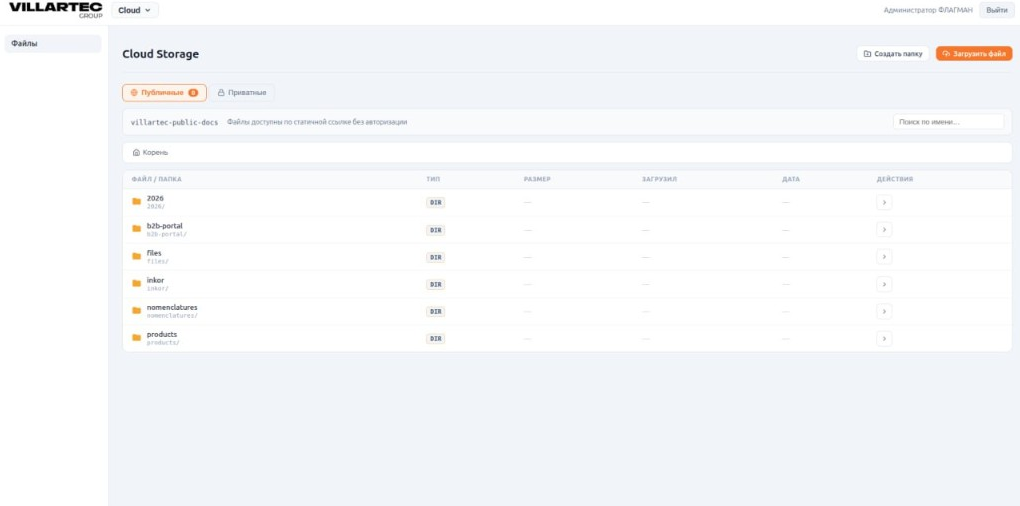Click the Файл / Папка column header
Image resolution: width=1020 pixels, height=506 pixels.
157,179
